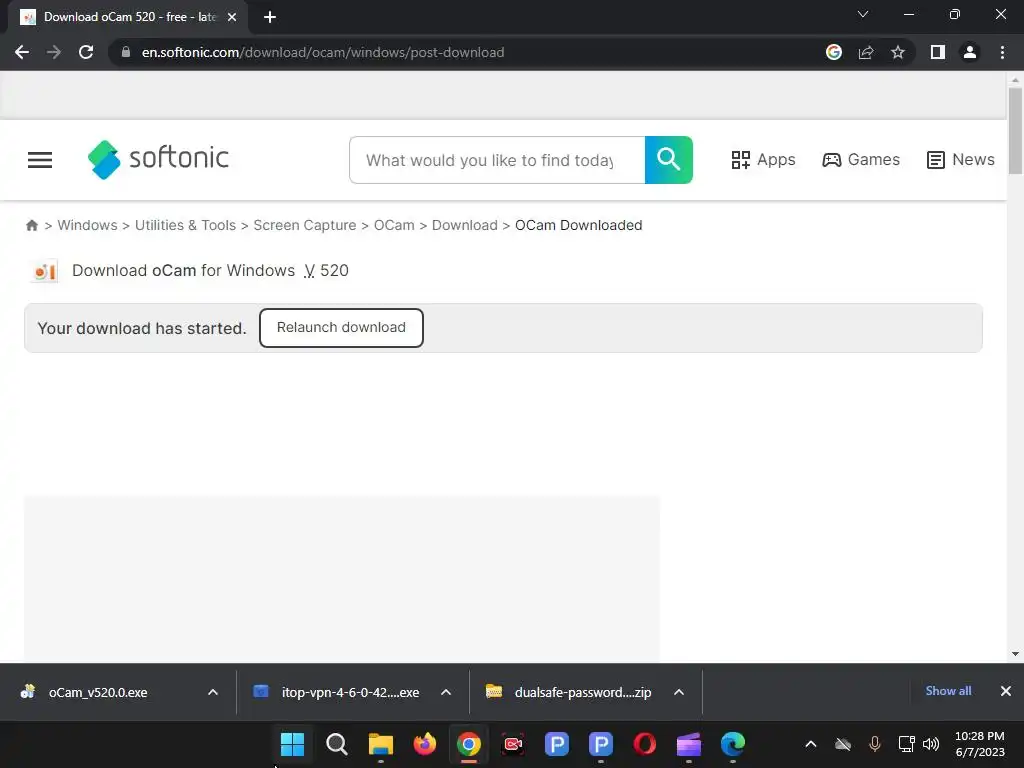Click the green search magnifier button

point(669,160)
